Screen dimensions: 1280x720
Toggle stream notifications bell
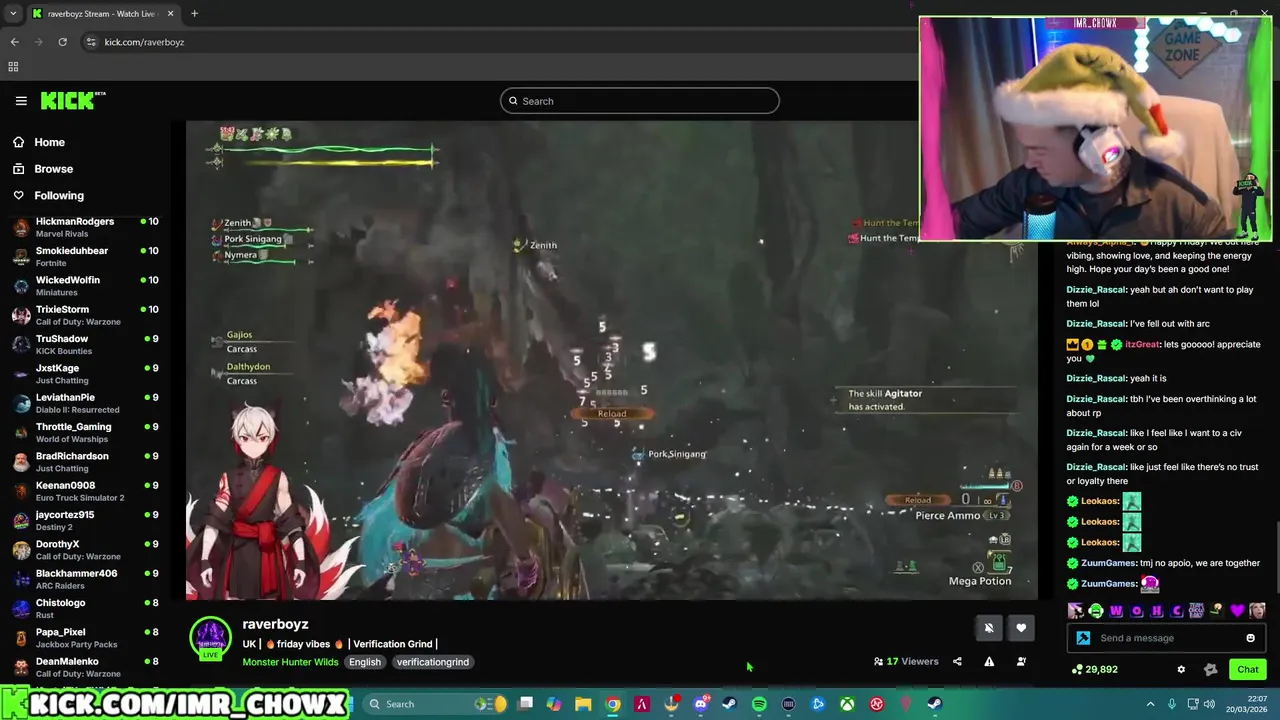click(989, 628)
